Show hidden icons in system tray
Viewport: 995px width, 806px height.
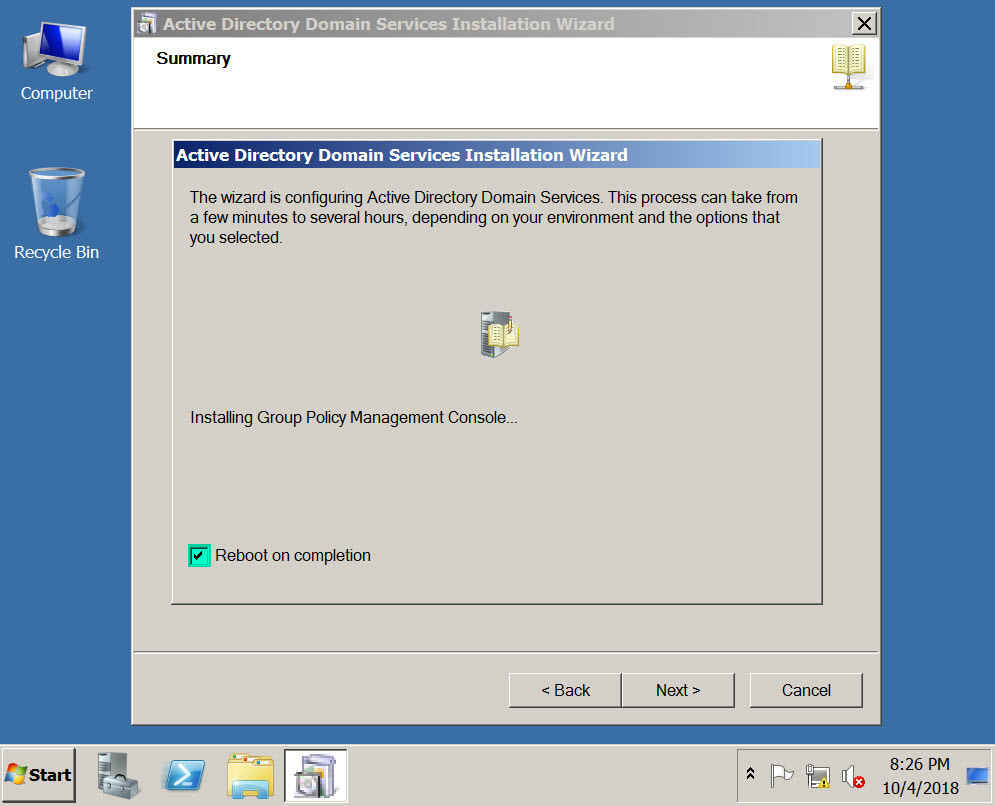click(x=750, y=774)
